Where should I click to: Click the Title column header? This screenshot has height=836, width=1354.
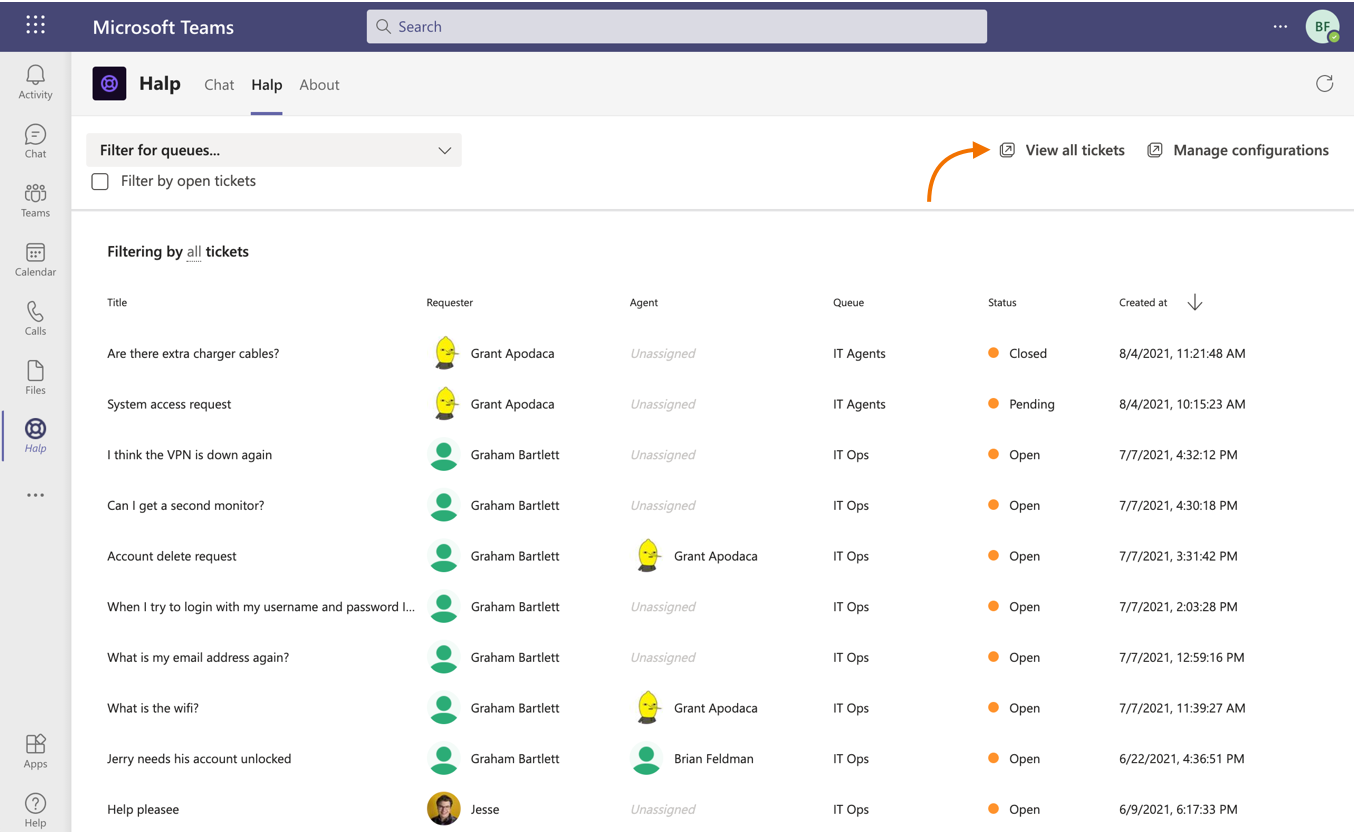click(x=117, y=302)
